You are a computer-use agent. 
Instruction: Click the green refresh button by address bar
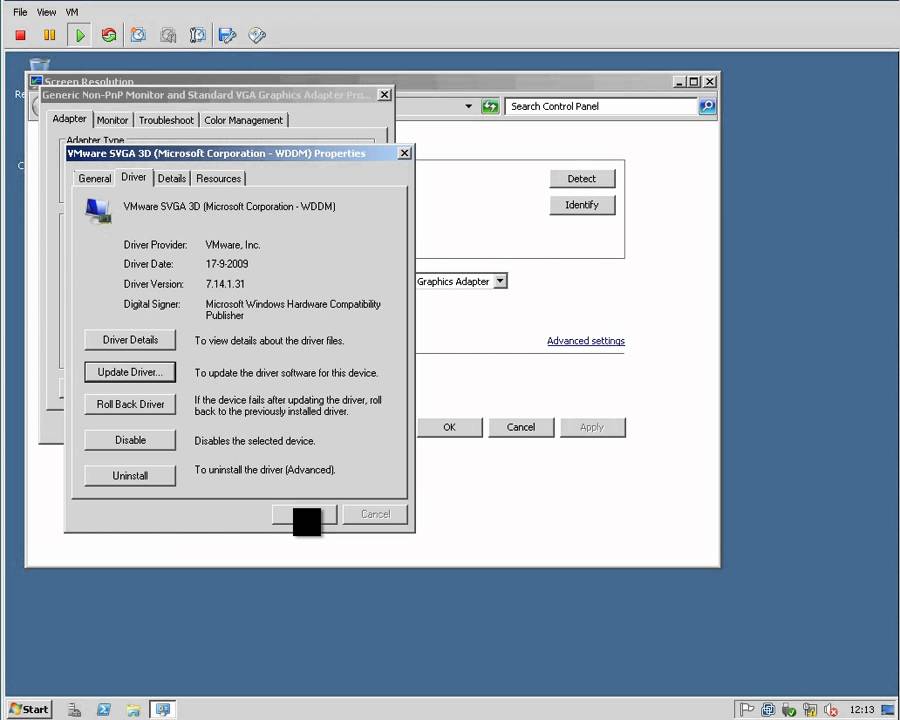490,106
